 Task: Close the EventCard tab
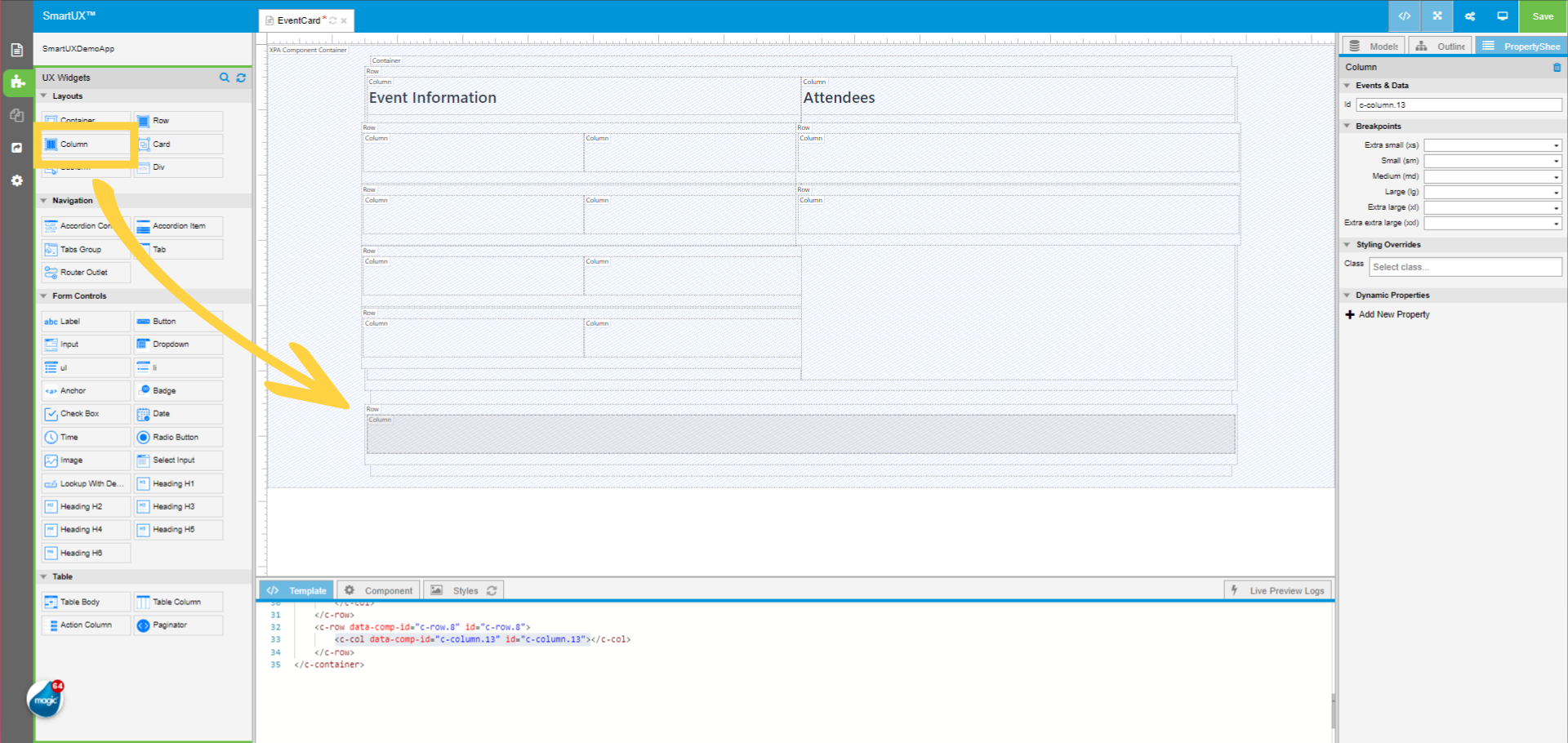[344, 21]
